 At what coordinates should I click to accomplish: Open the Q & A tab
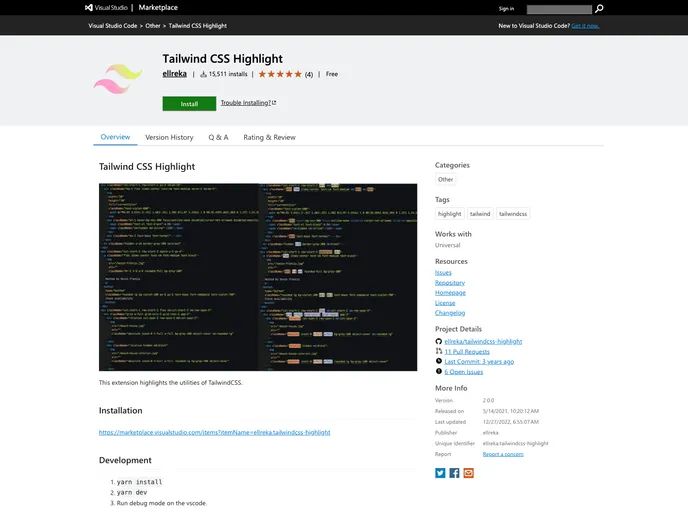coord(218,137)
